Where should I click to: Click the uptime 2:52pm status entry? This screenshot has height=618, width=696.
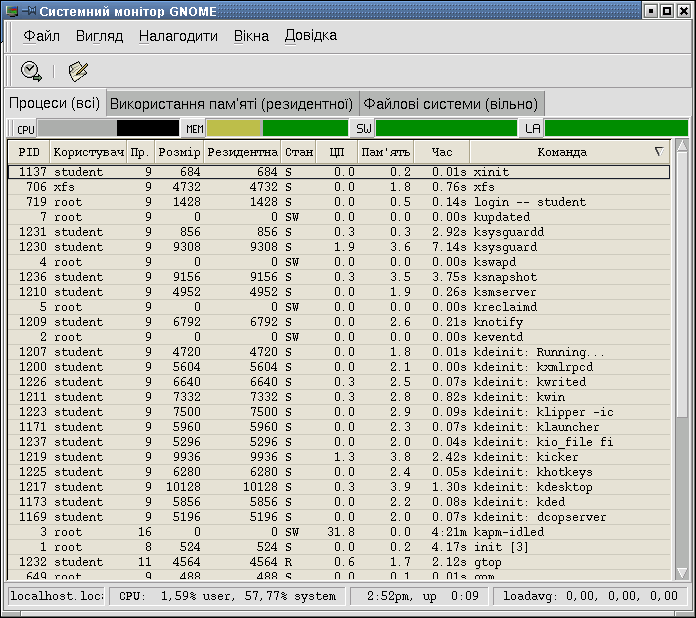419,596
